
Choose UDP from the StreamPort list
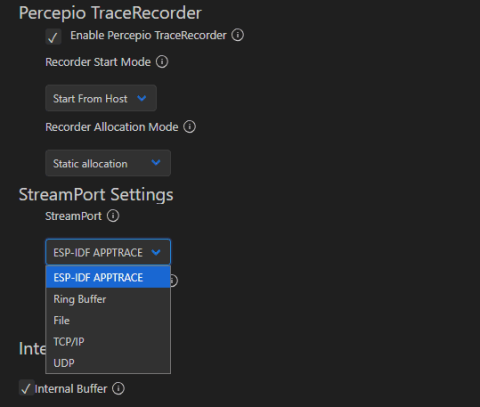tap(108, 363)
